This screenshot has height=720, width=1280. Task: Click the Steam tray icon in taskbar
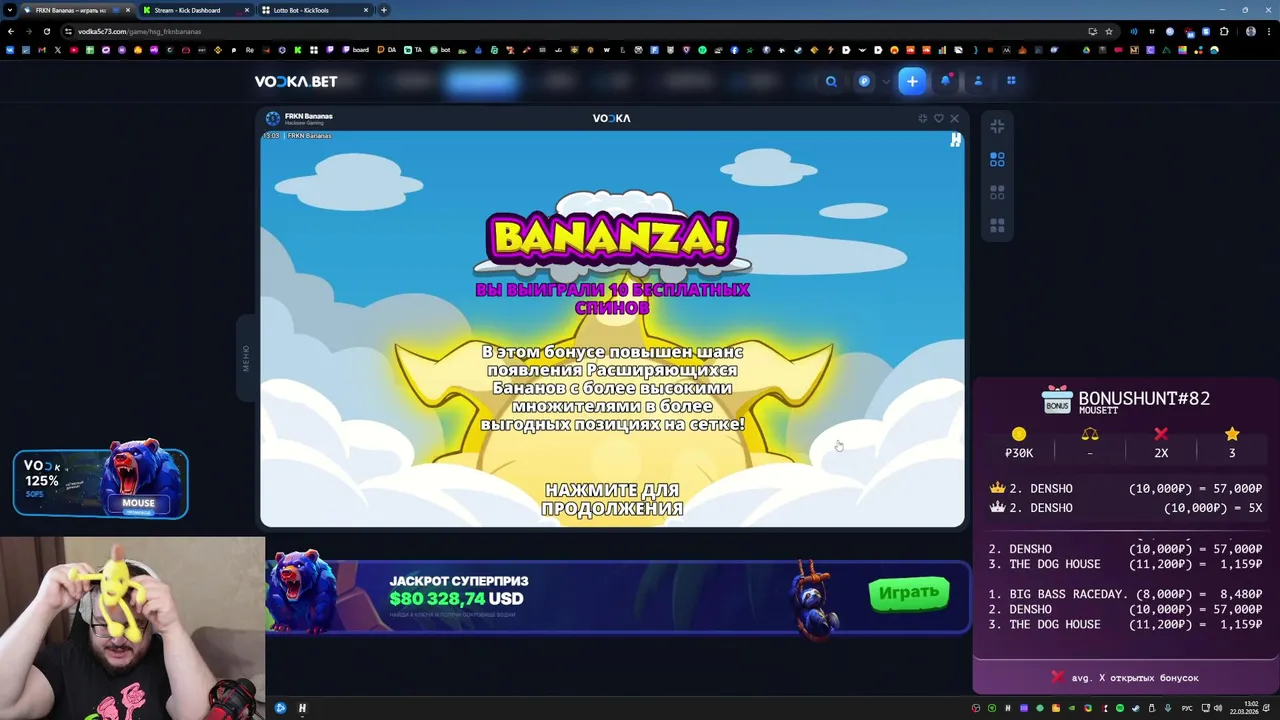pos(1136,708)
